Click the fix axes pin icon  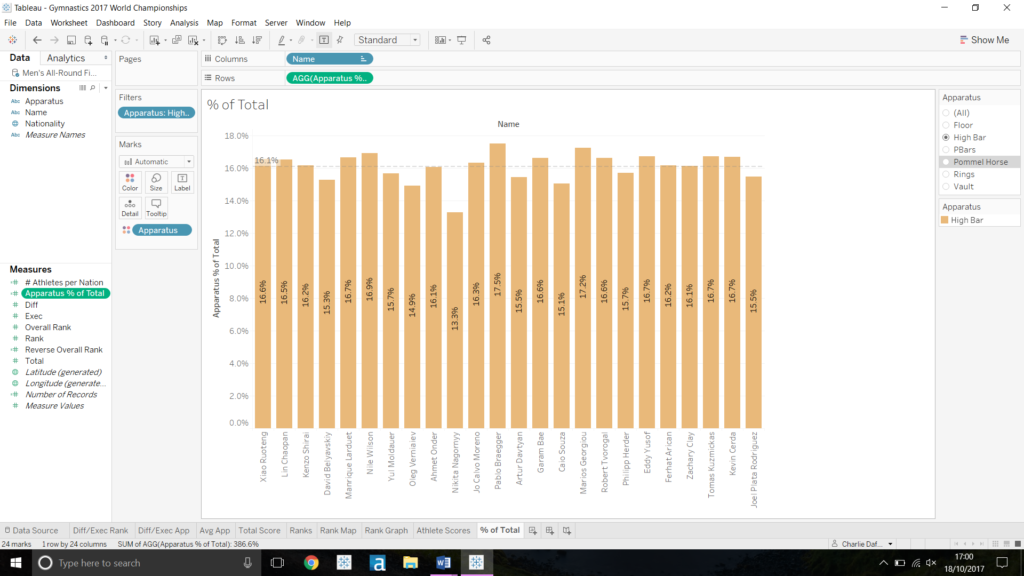pyautogui.click(x=340, y=40)
